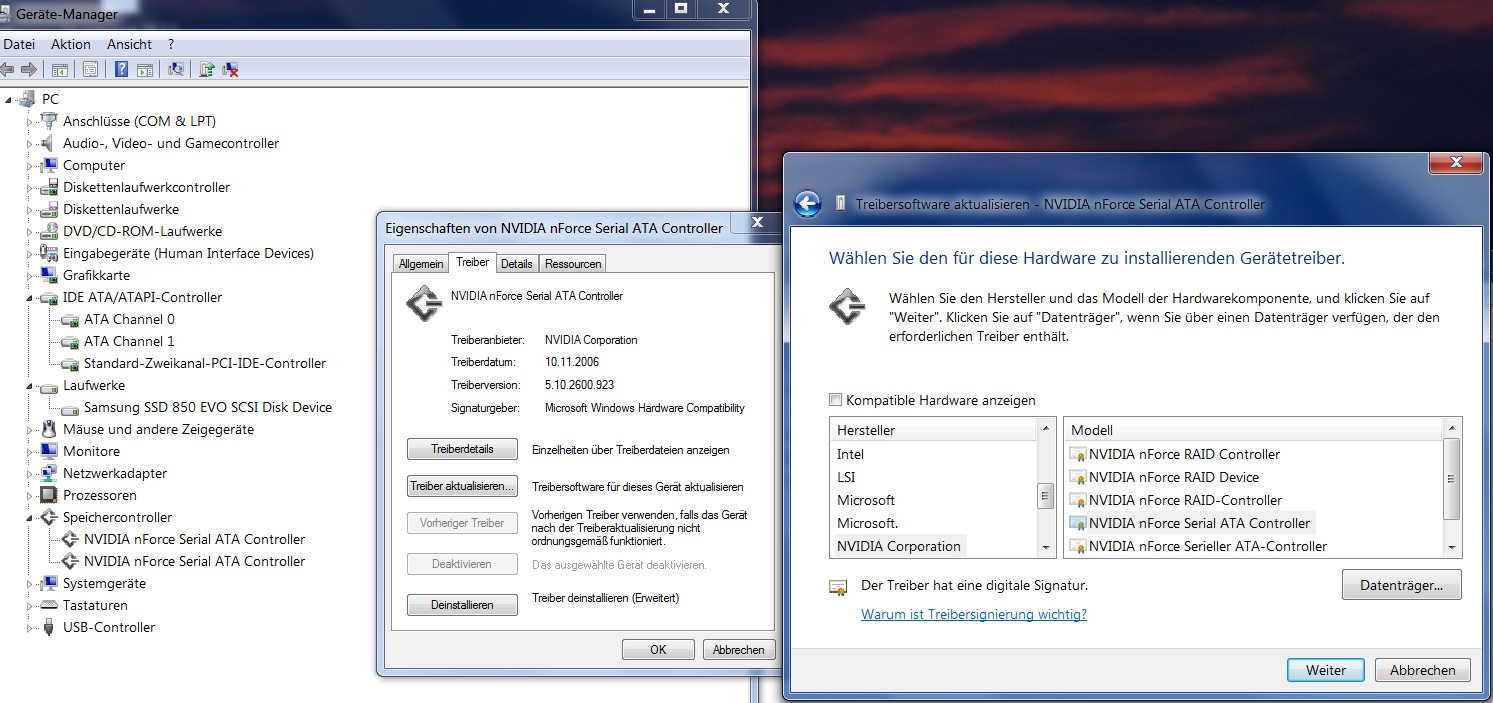The height and width of the screenshot is (703, 1493).
Task: Click the PC root node computer icon
Action: click(27, 99)
